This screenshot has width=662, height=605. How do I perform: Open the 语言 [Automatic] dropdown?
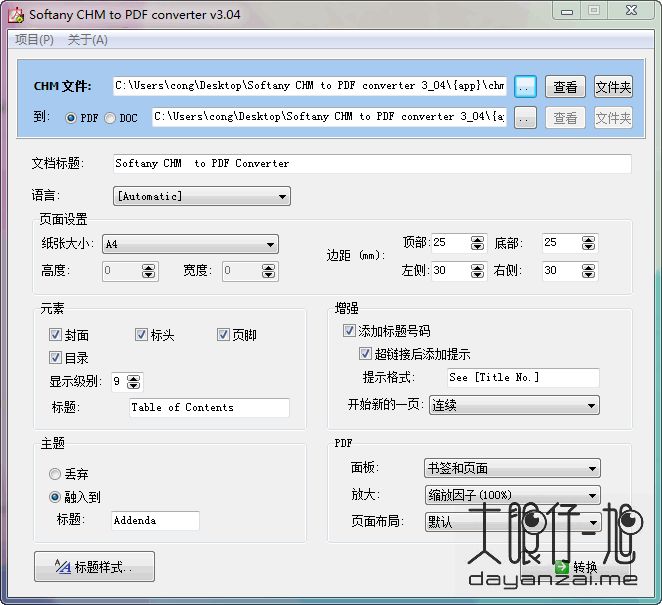click(202, 196)
